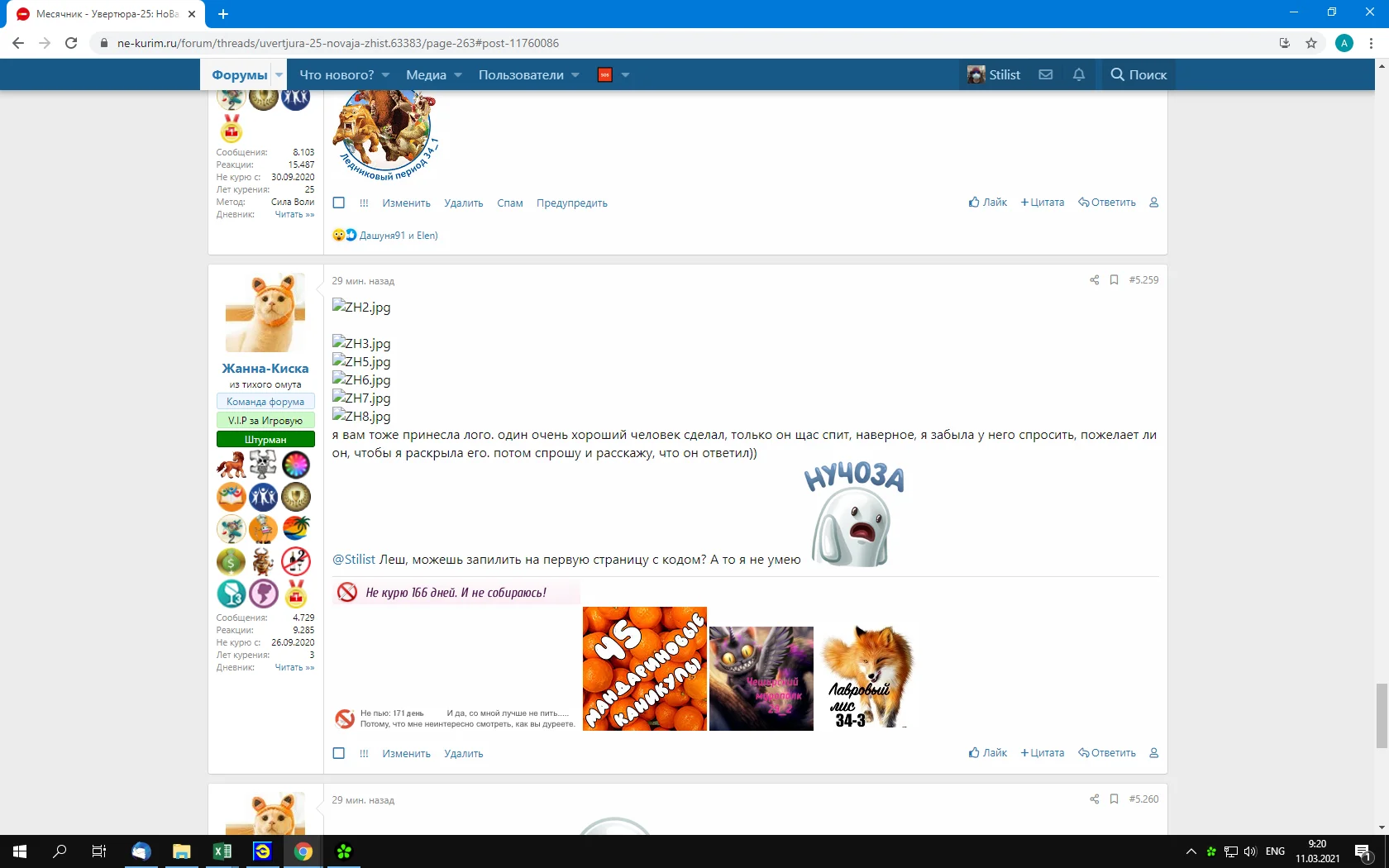Show hidden tray icons chevron

coord(1191,851)
